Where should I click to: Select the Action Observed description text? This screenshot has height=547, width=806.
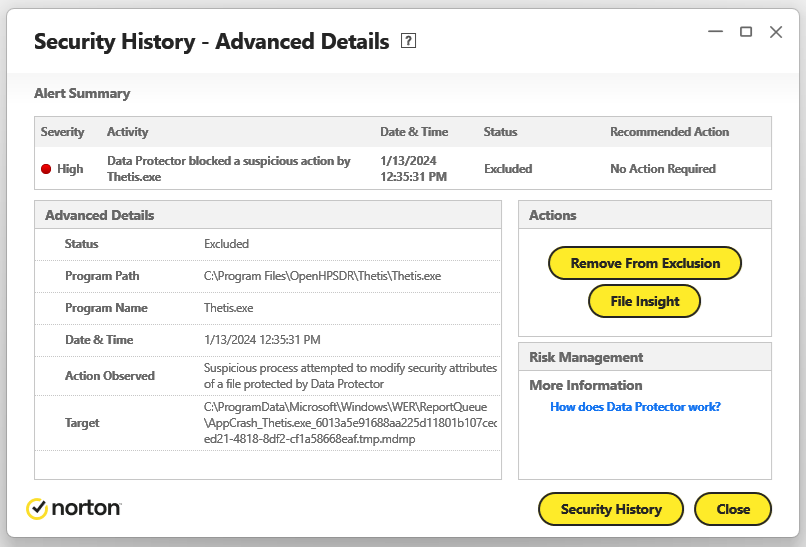[350, 376]
